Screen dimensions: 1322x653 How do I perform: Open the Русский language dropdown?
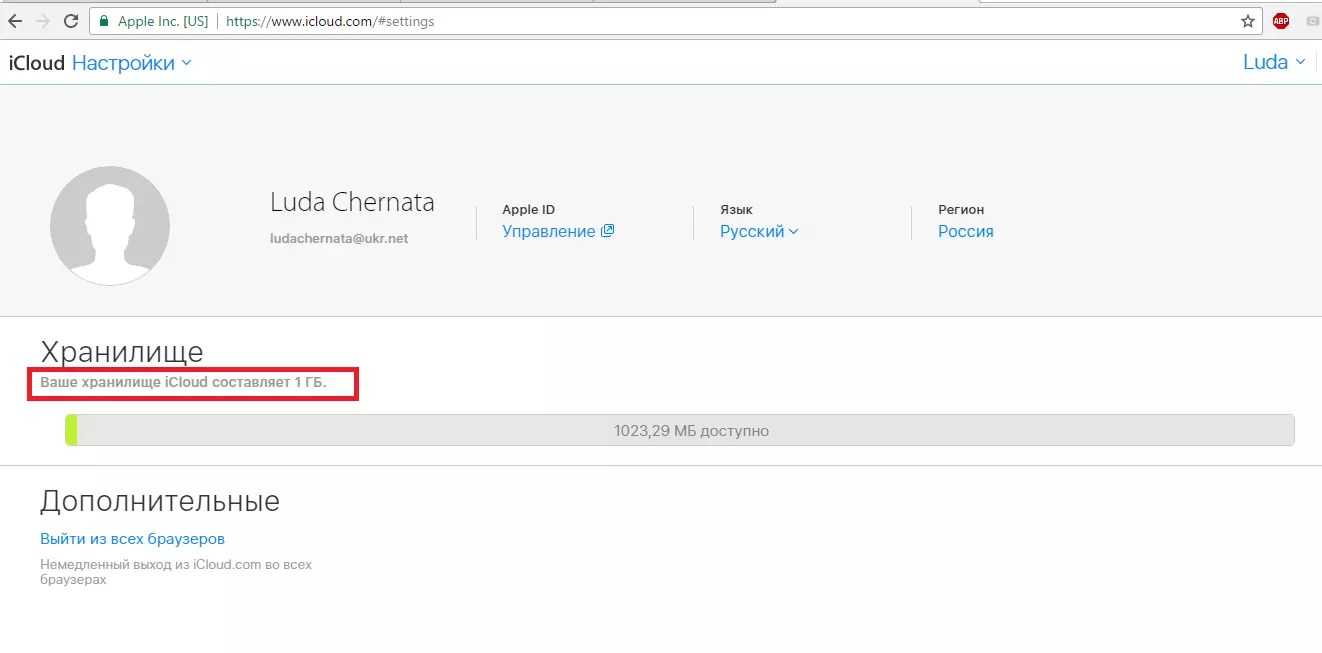point(759,231)
